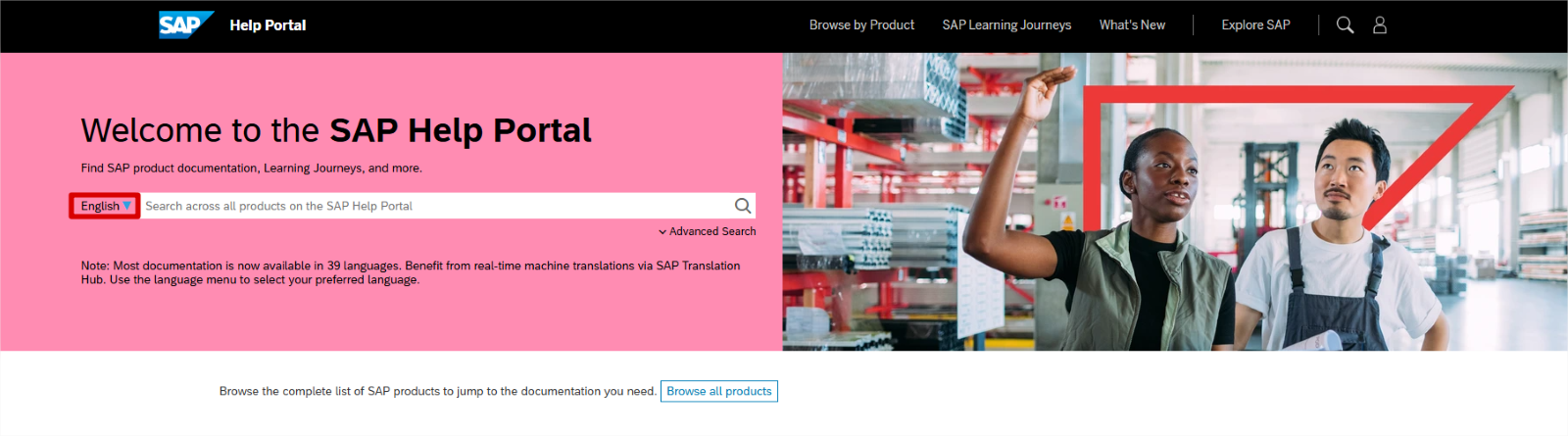Open the Browse by Product menu

pyautogui.click(x=861, y=24)
